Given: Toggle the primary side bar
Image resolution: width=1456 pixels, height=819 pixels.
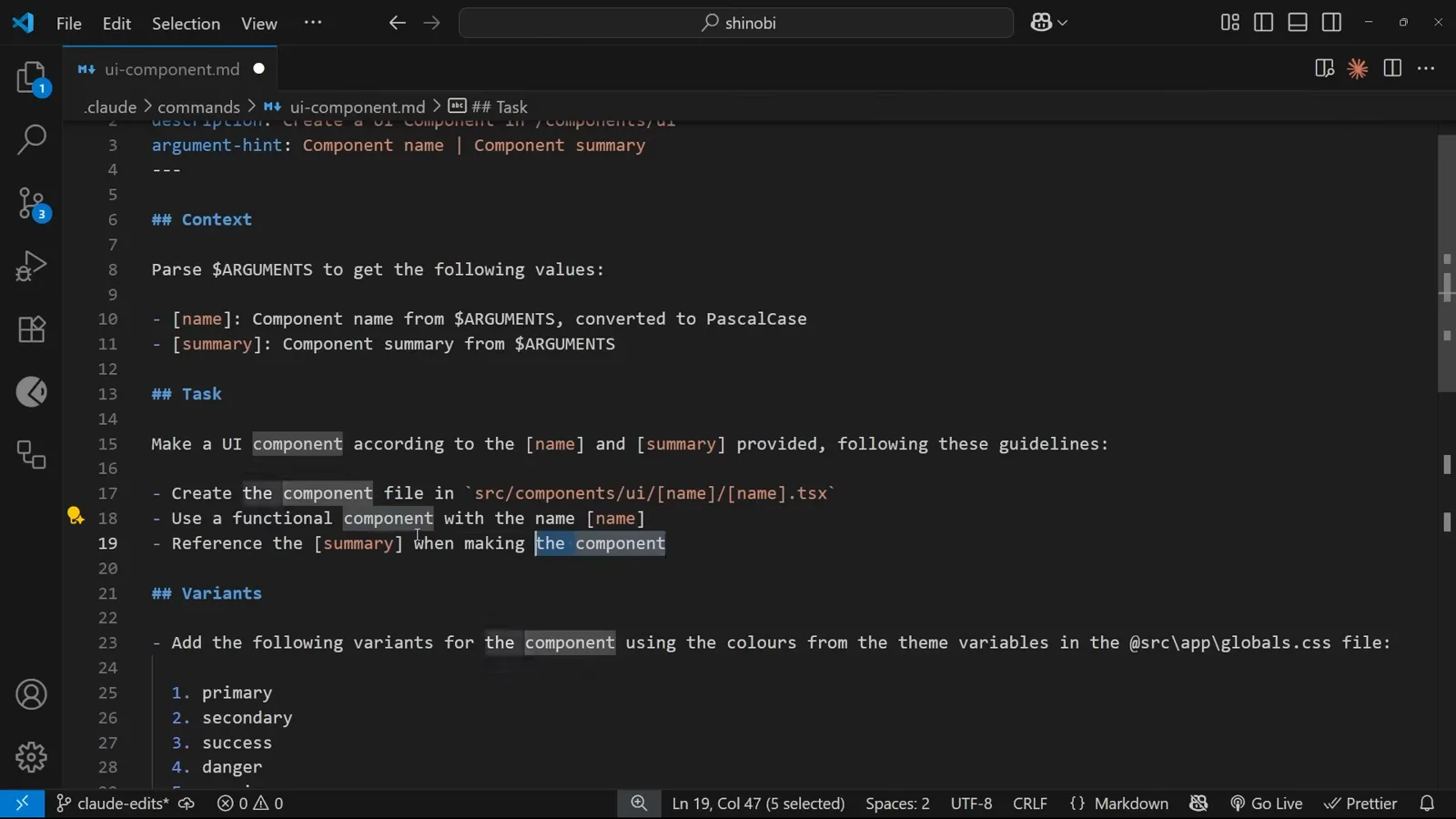Looking at the screenshot, I should click(x=1264, y=23).
